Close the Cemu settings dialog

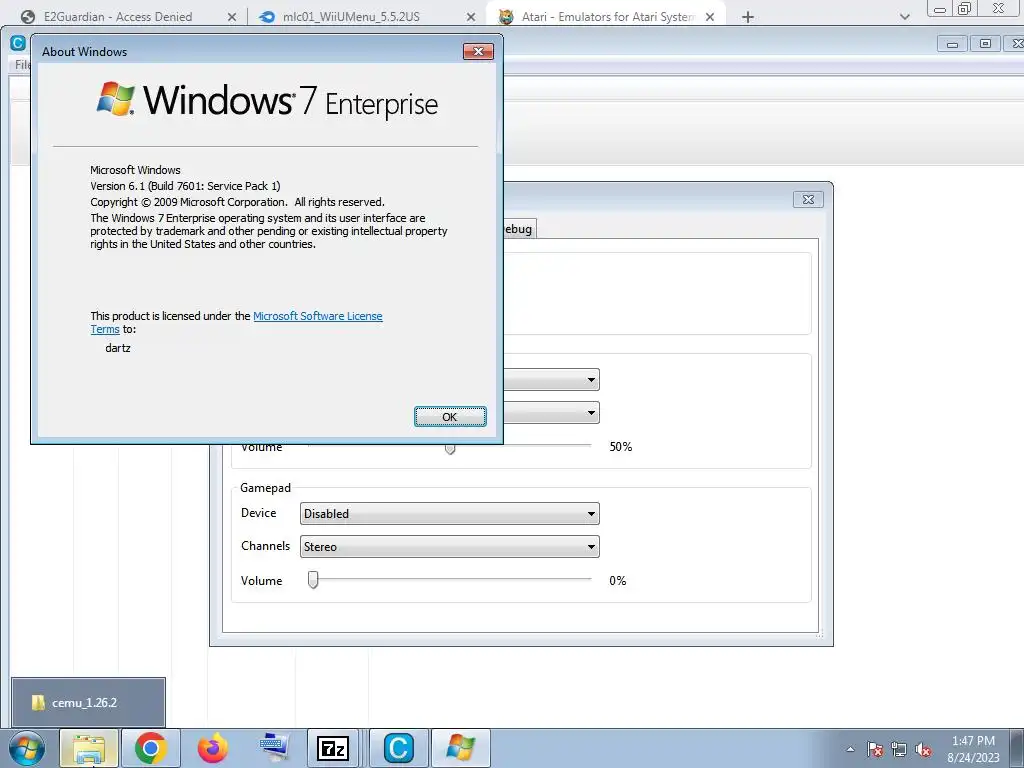click(x=808, y=199)
